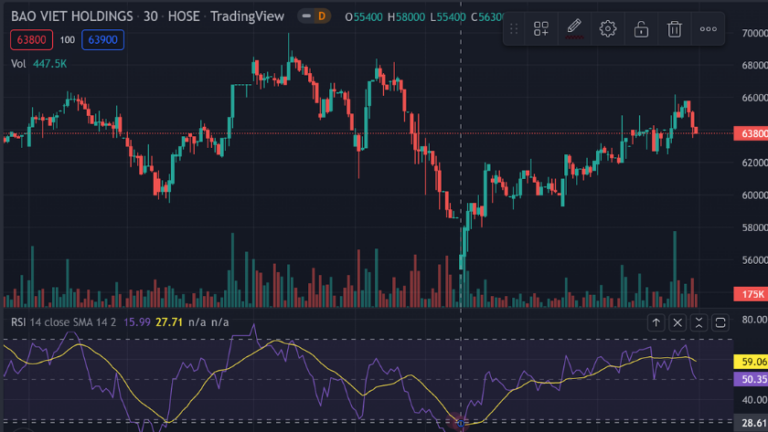Open the templates grid-plus icon
768x432 pixels.
pos(541,29)
